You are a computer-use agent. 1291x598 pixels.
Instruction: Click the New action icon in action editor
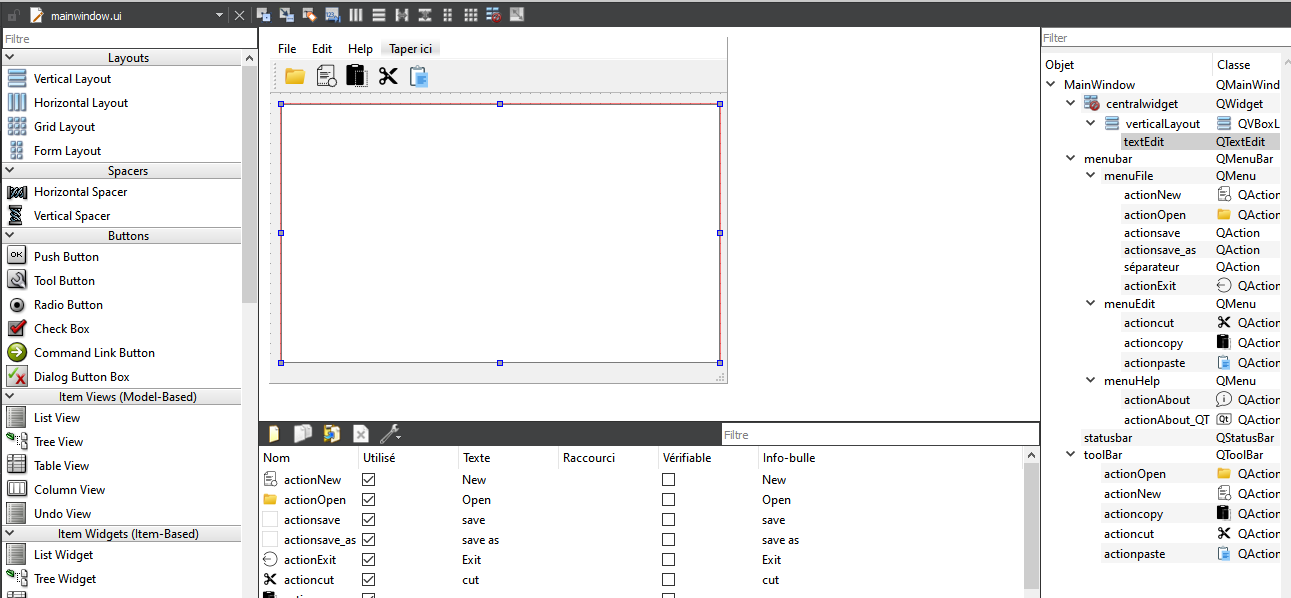pos(273,434)
